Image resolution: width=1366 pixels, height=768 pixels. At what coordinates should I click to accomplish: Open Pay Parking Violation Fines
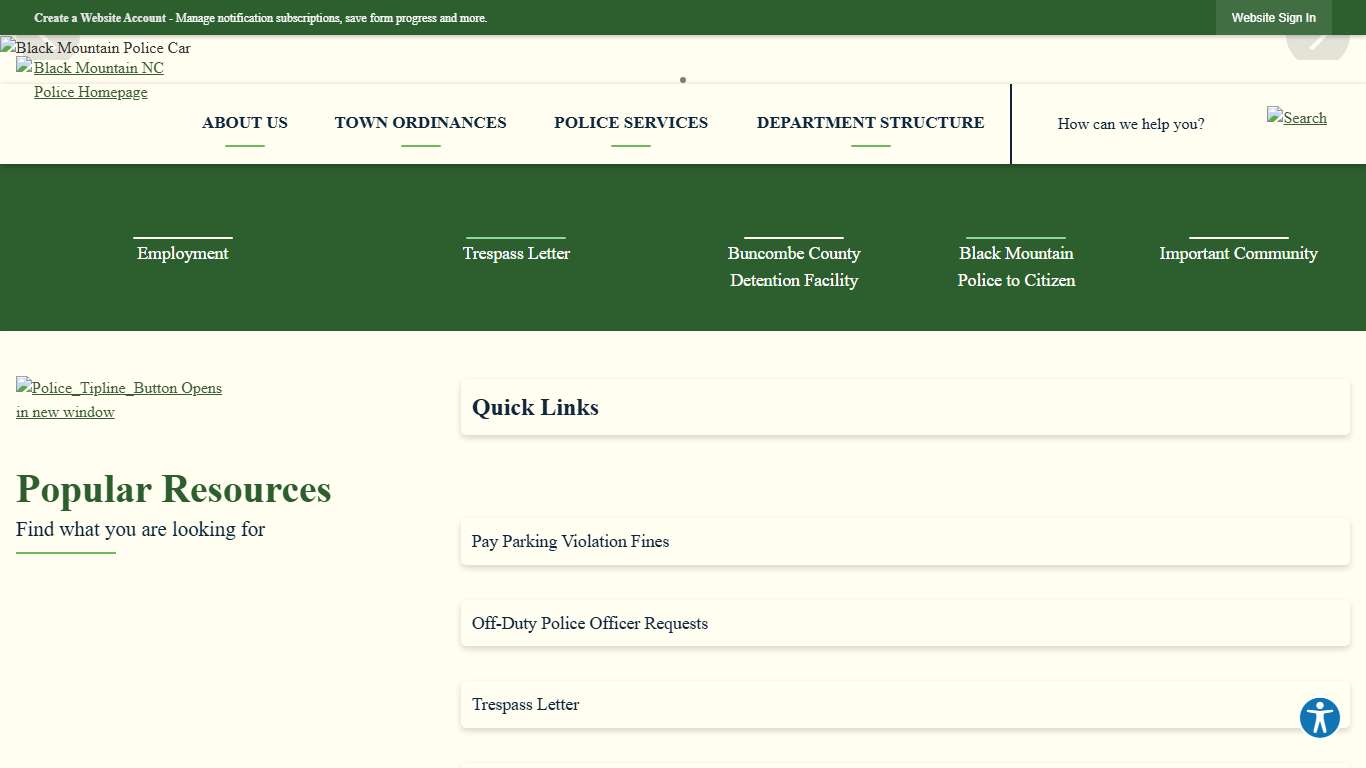coord(570,541)
